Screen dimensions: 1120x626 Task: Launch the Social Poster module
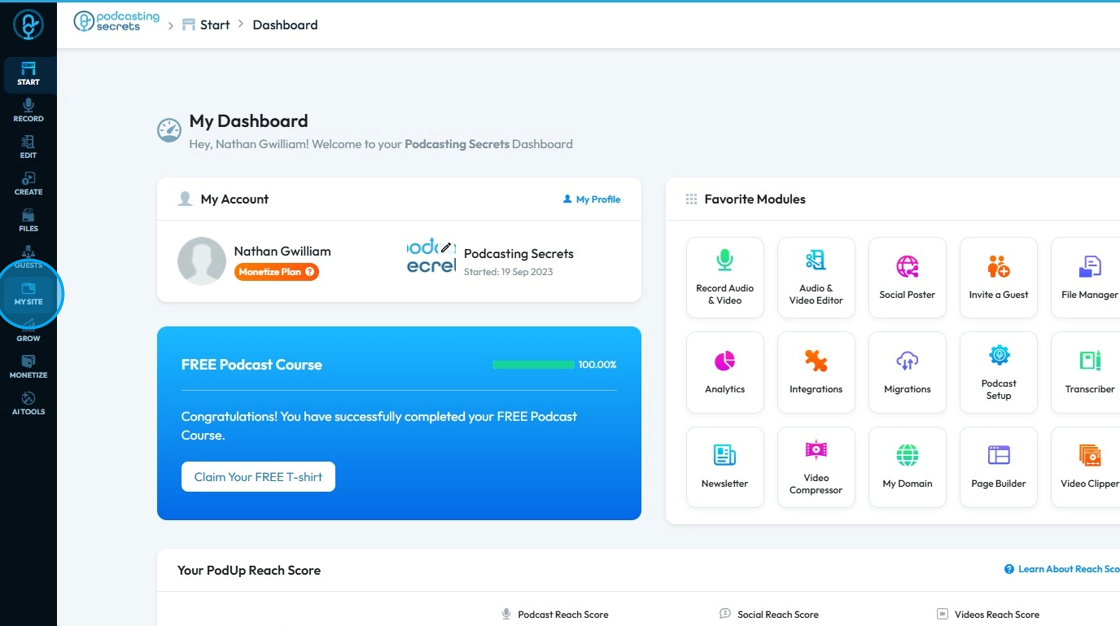[x=907, y=277]
